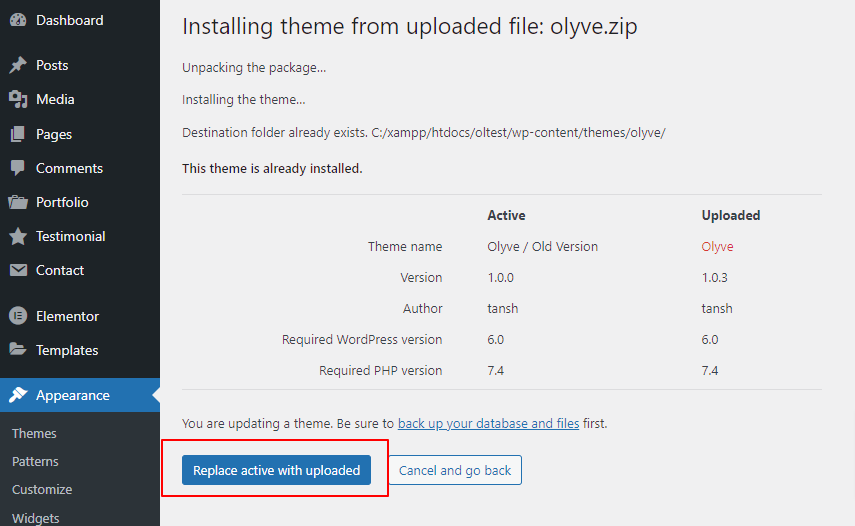Click the uploaded Olyve theme name
The image size is (855, 526).
point(717,246)
